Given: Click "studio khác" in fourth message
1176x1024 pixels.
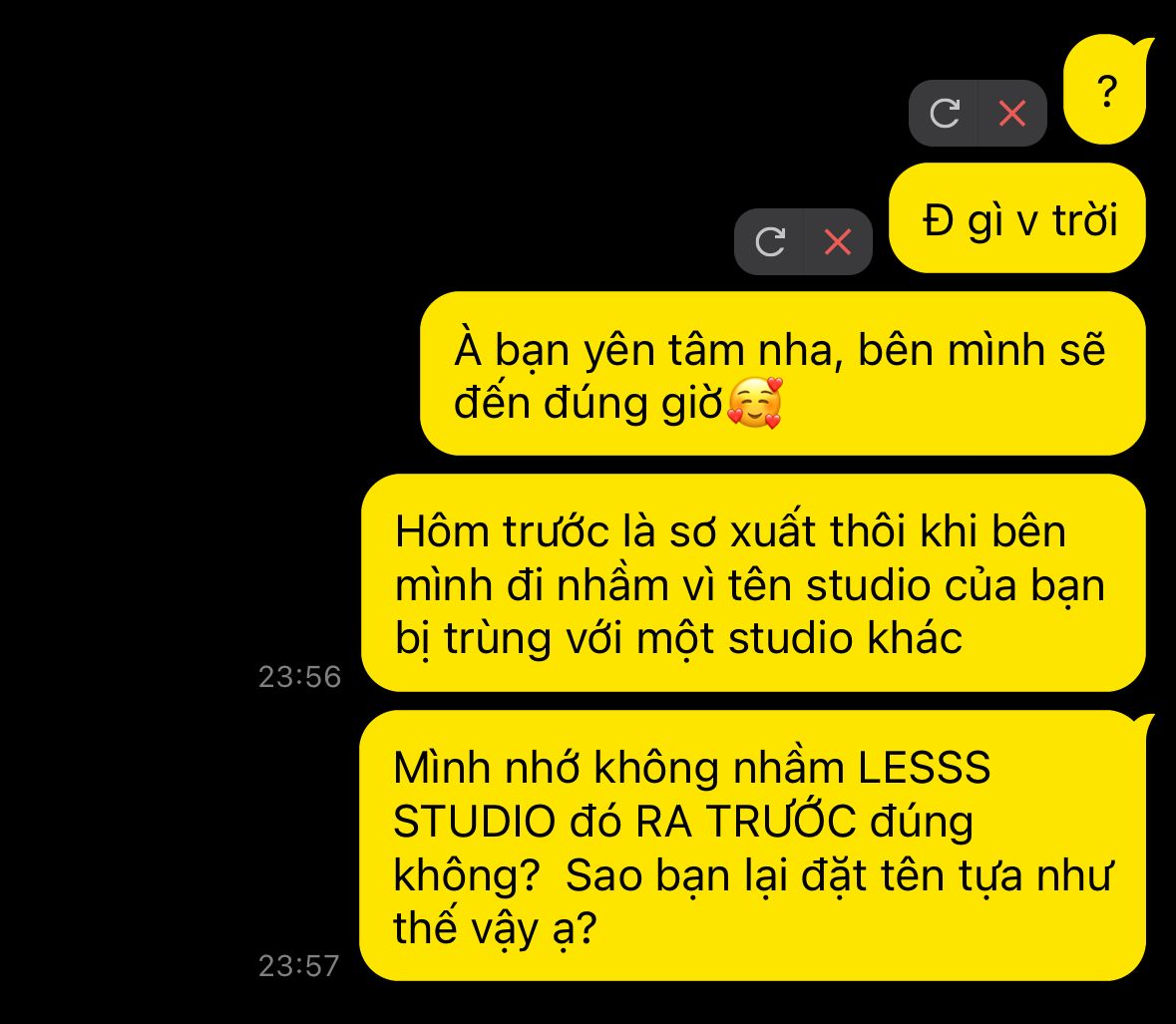Looking at the screenshot, I should click(845, 638).
